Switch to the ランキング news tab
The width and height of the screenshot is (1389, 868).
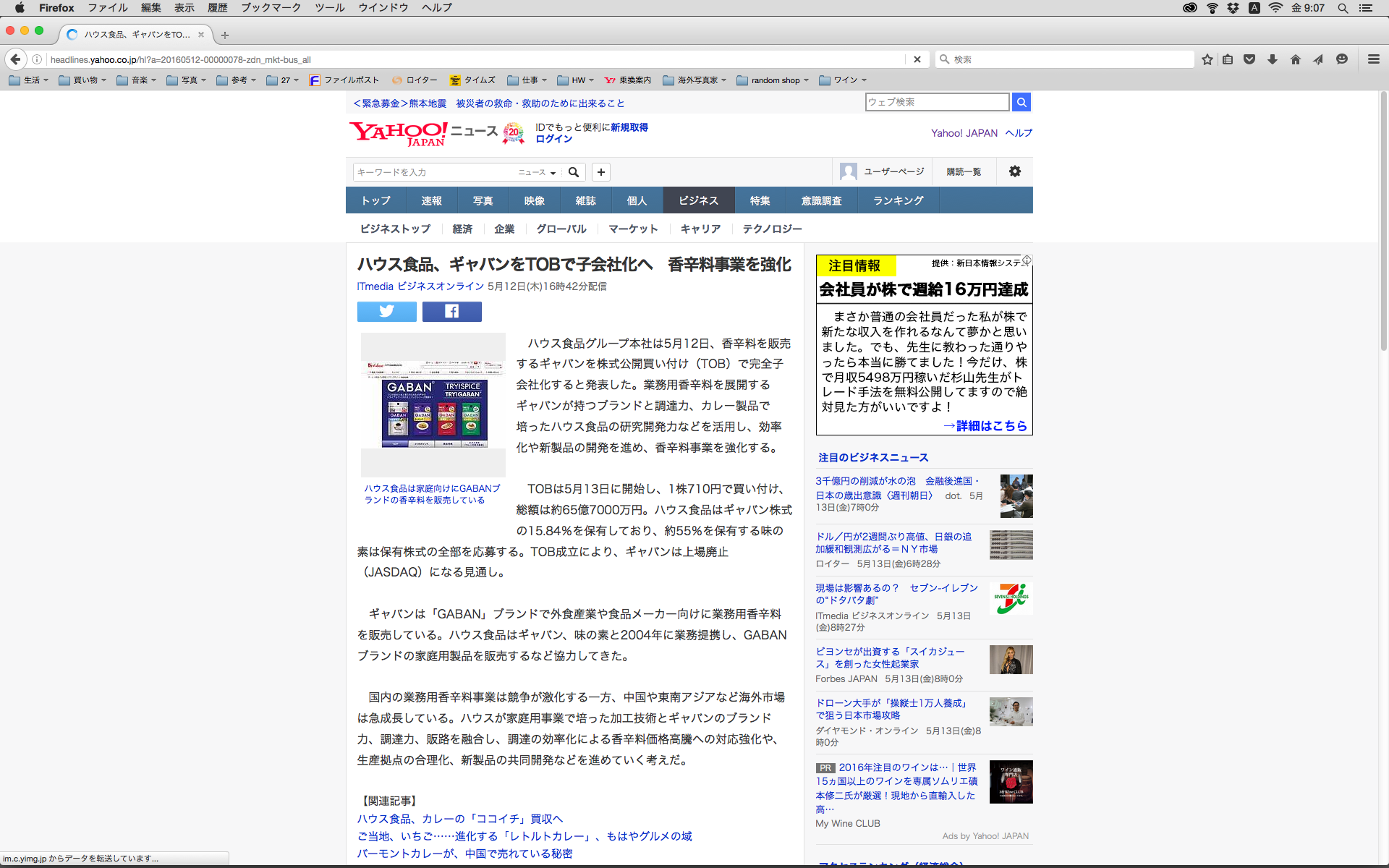tap(898, 200)
